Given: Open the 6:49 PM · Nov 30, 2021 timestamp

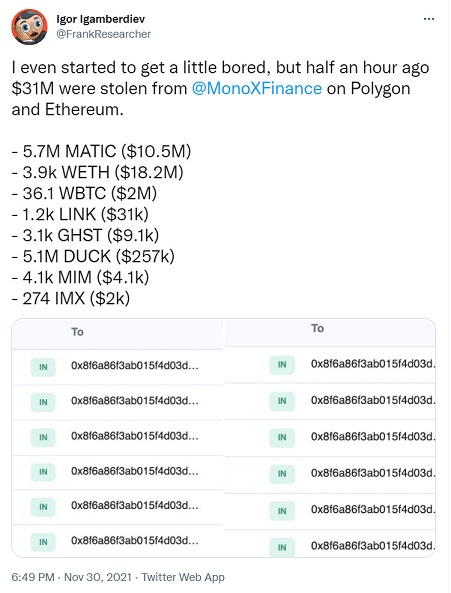Looking at the screenshot, I should click(x=72, y=577).
